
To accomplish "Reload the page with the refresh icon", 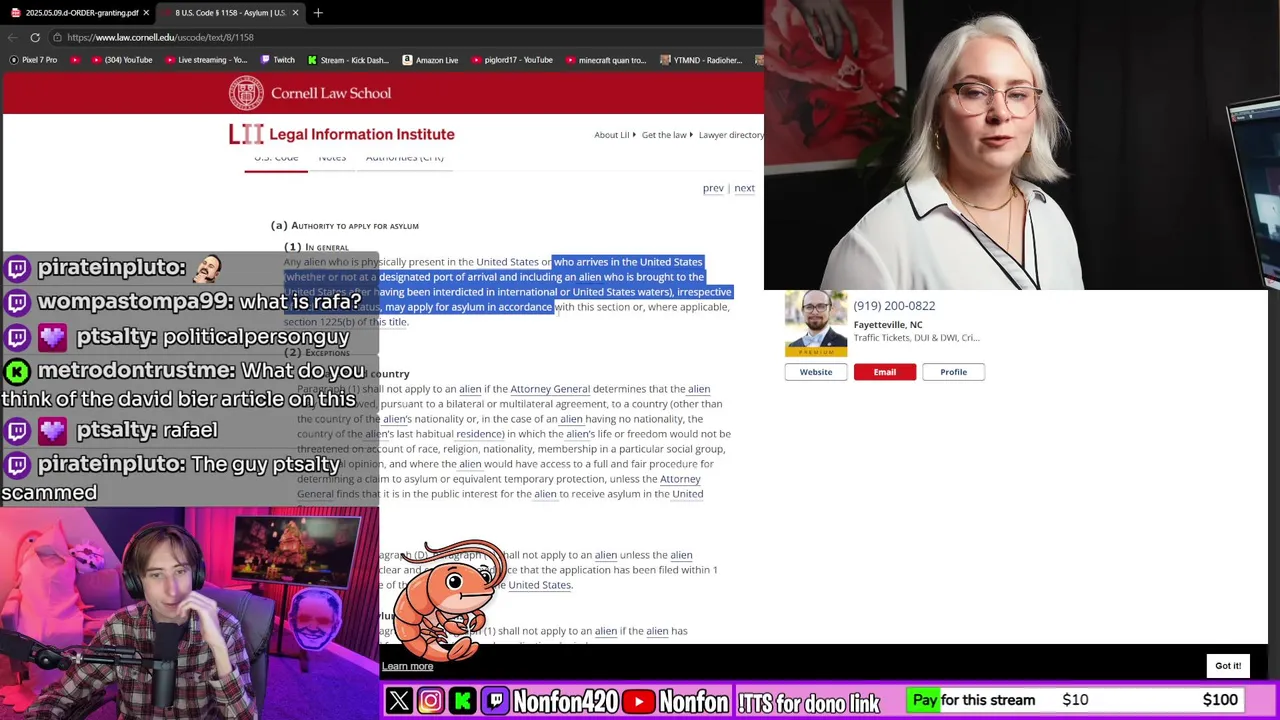I will [35, 37].
